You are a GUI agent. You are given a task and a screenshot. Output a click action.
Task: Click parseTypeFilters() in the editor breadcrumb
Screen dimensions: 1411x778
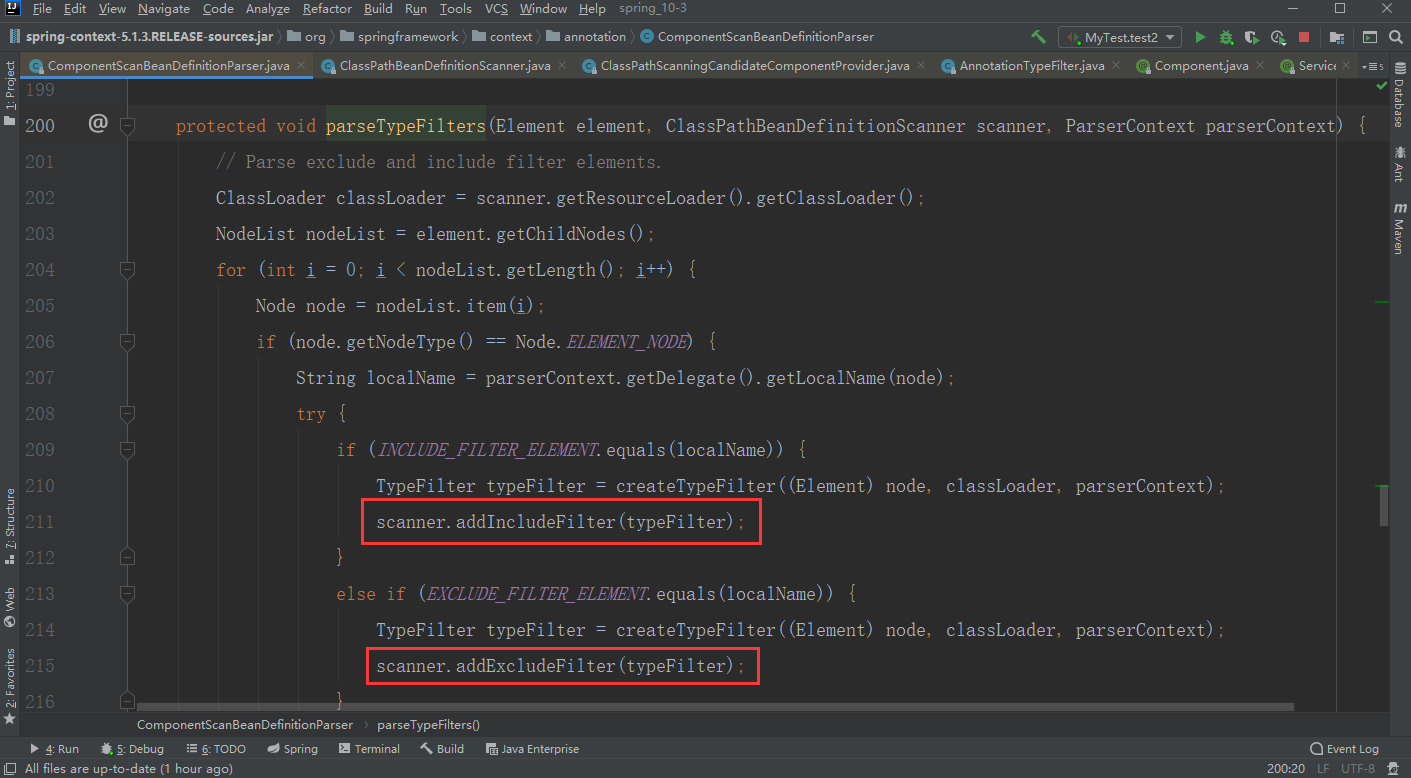pyautogui.click(x=429, y=724)
